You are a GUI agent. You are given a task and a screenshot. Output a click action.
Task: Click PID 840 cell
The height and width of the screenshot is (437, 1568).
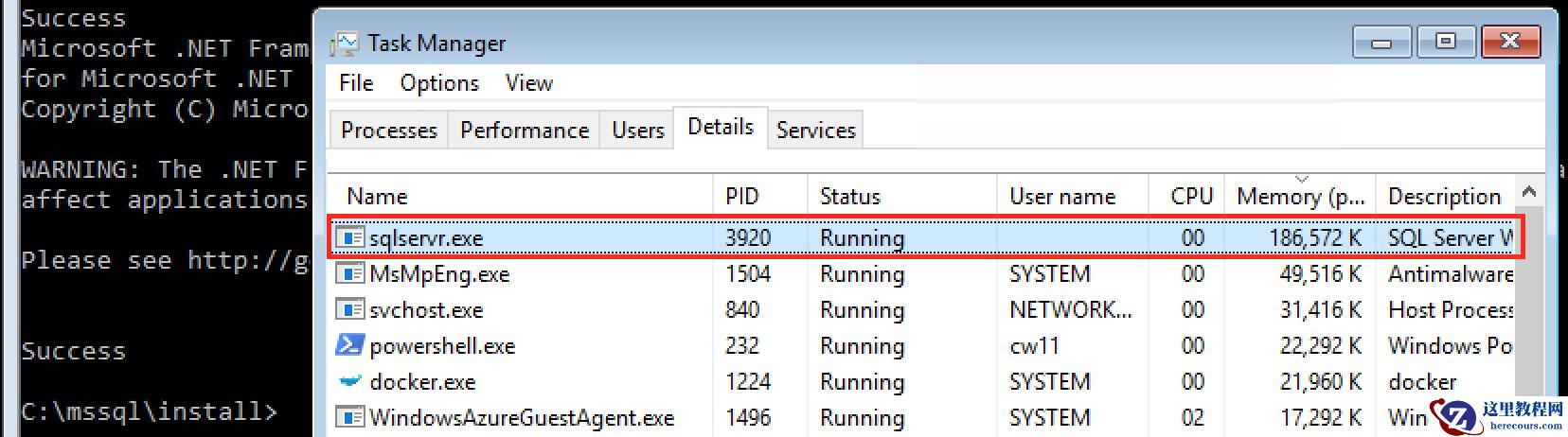point(742,310)
